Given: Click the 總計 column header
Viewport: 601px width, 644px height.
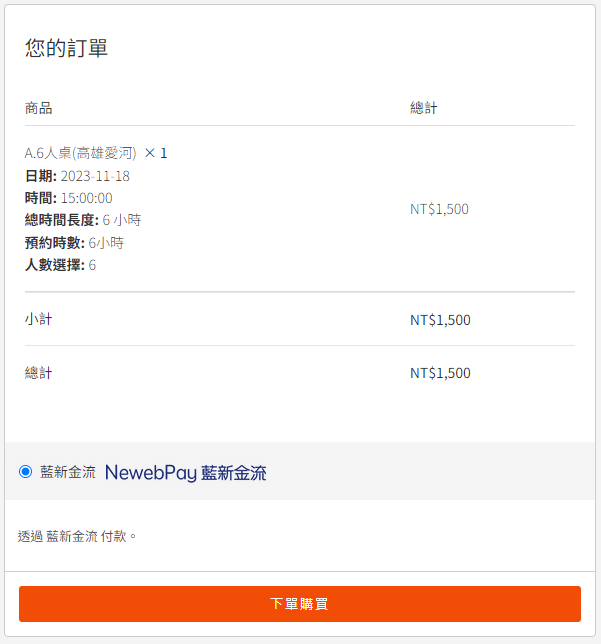Looking at the screenshot, I should [x=424, y=108].
